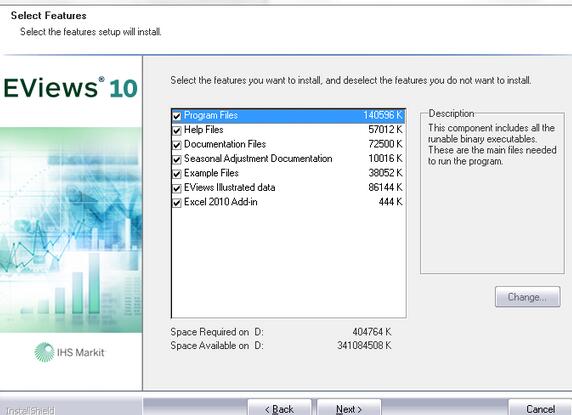
Task: Click the IHS Markit logo icon
Action: (x=44, y=352)
